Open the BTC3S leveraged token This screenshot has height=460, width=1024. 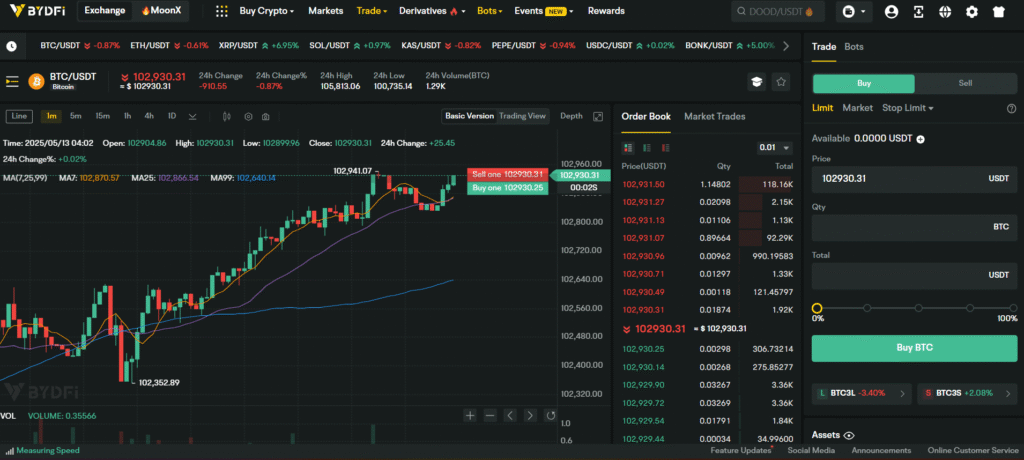click(967, 393)
